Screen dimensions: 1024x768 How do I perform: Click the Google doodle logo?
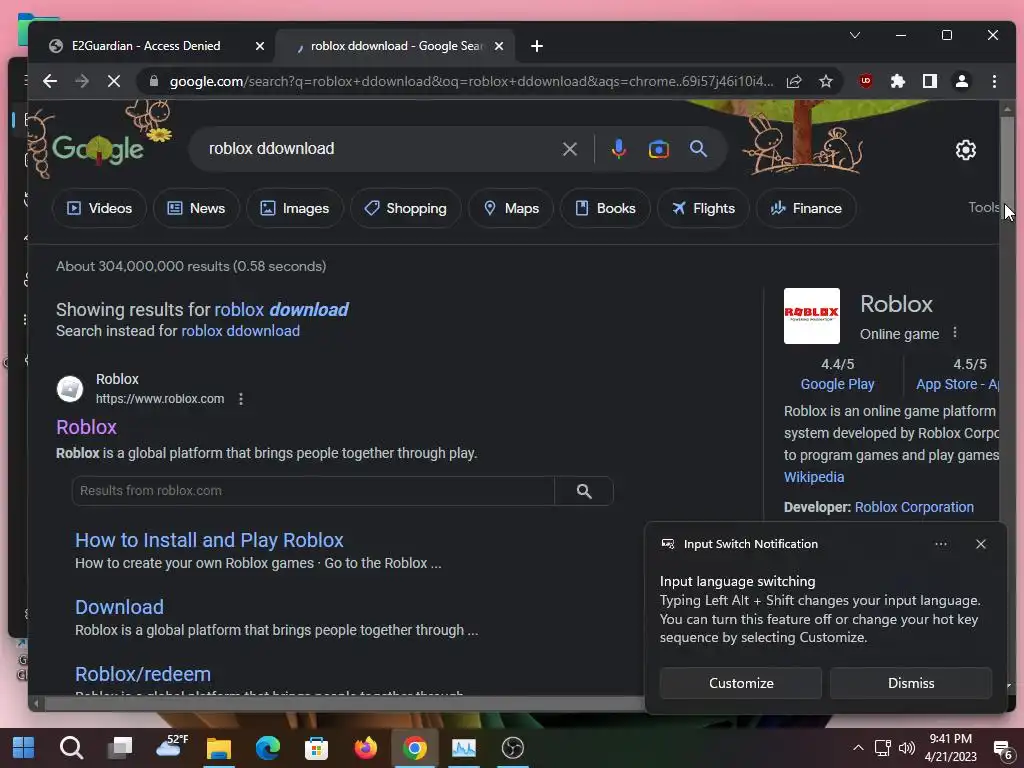click(x=98, y=149)
